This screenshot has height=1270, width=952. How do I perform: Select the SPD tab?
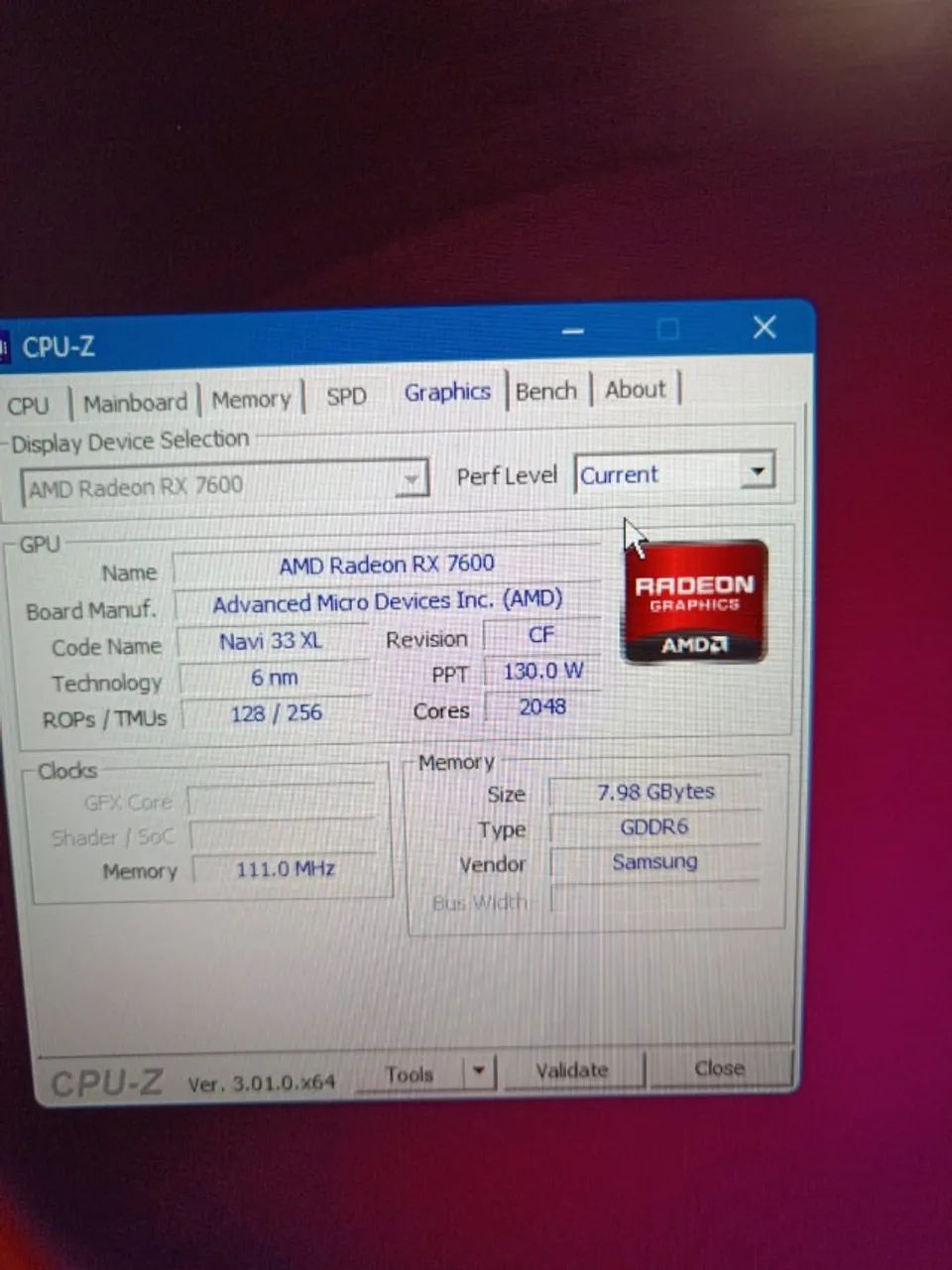[346, 396]
